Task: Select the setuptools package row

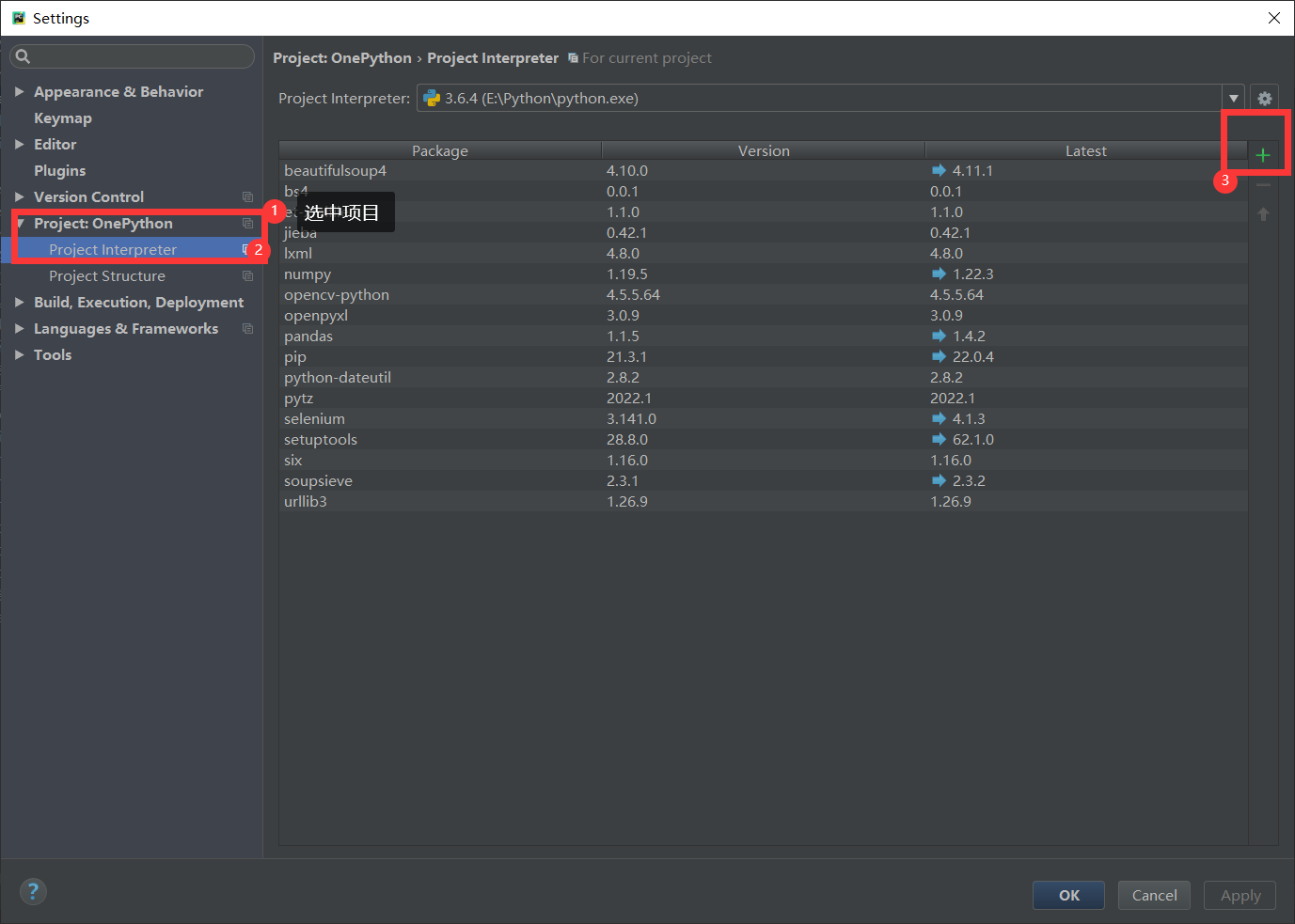Action: point(763,439)
